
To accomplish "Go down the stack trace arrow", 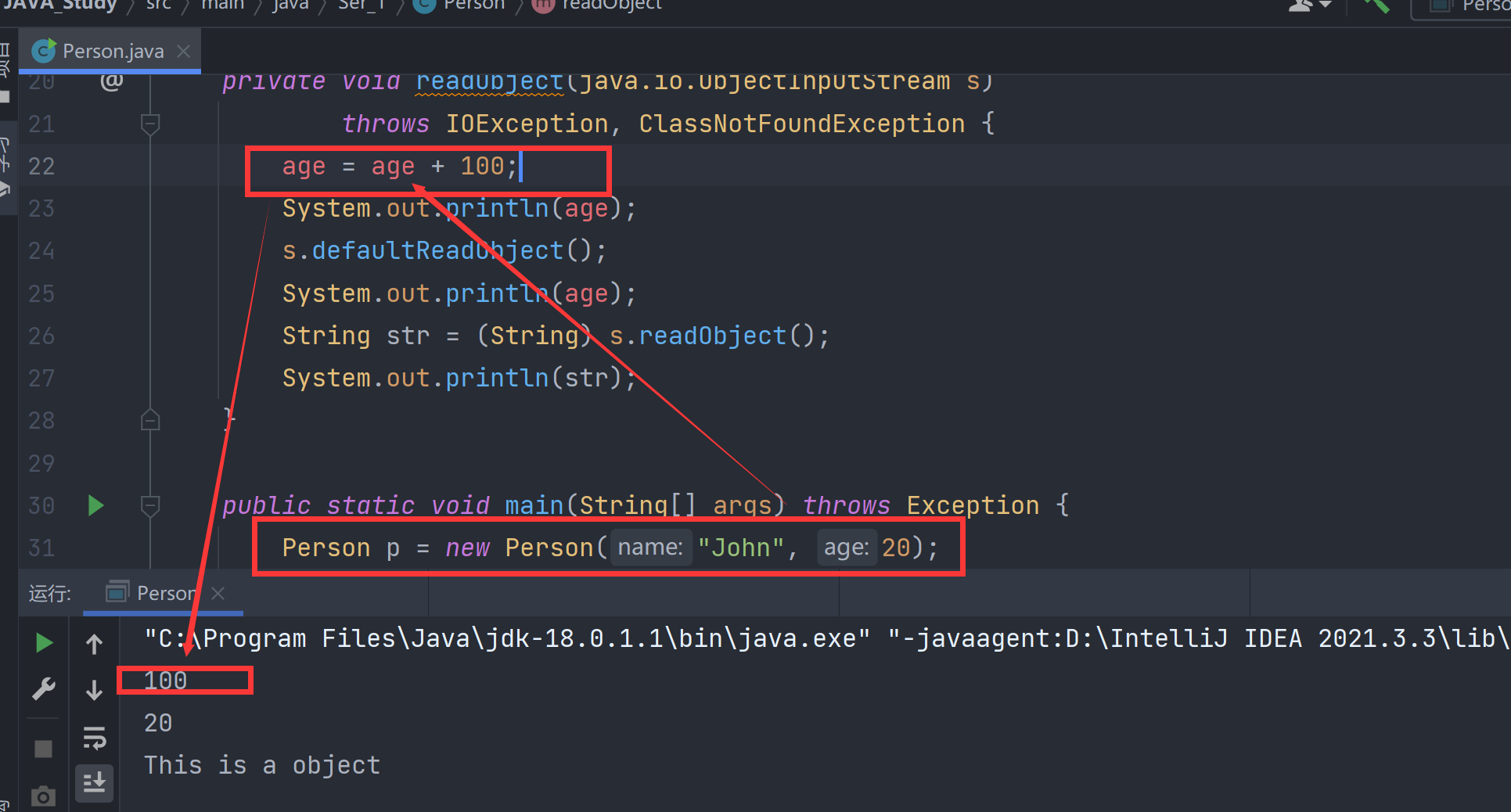I will tap(95, 690).
